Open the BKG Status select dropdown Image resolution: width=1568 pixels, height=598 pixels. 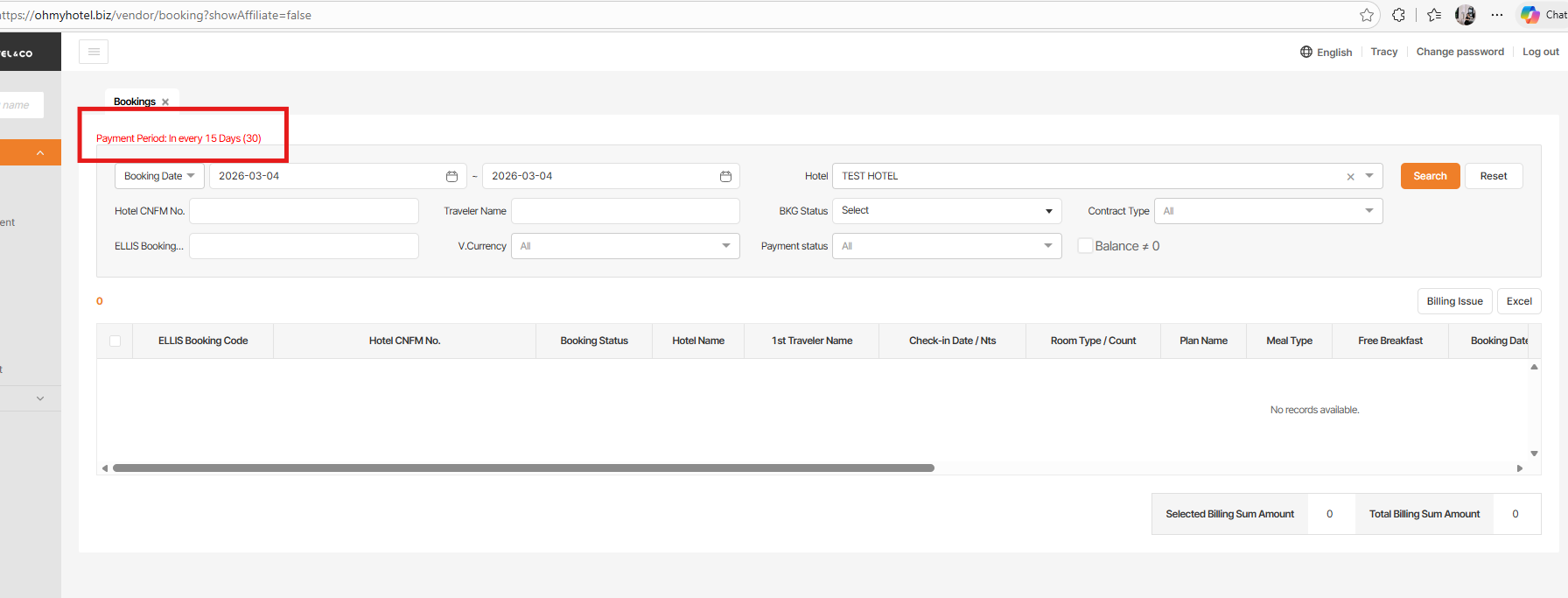[947, 211]
